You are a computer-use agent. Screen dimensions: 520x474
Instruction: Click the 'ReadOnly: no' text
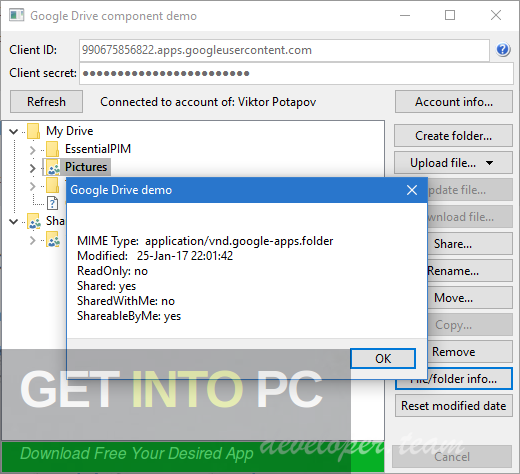[112, 271]
